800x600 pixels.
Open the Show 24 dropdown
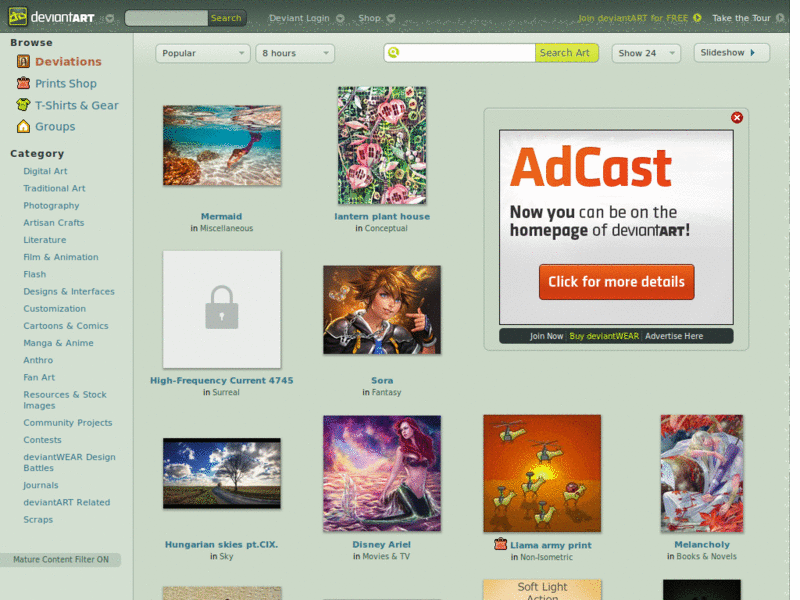(x=646, y=53)
